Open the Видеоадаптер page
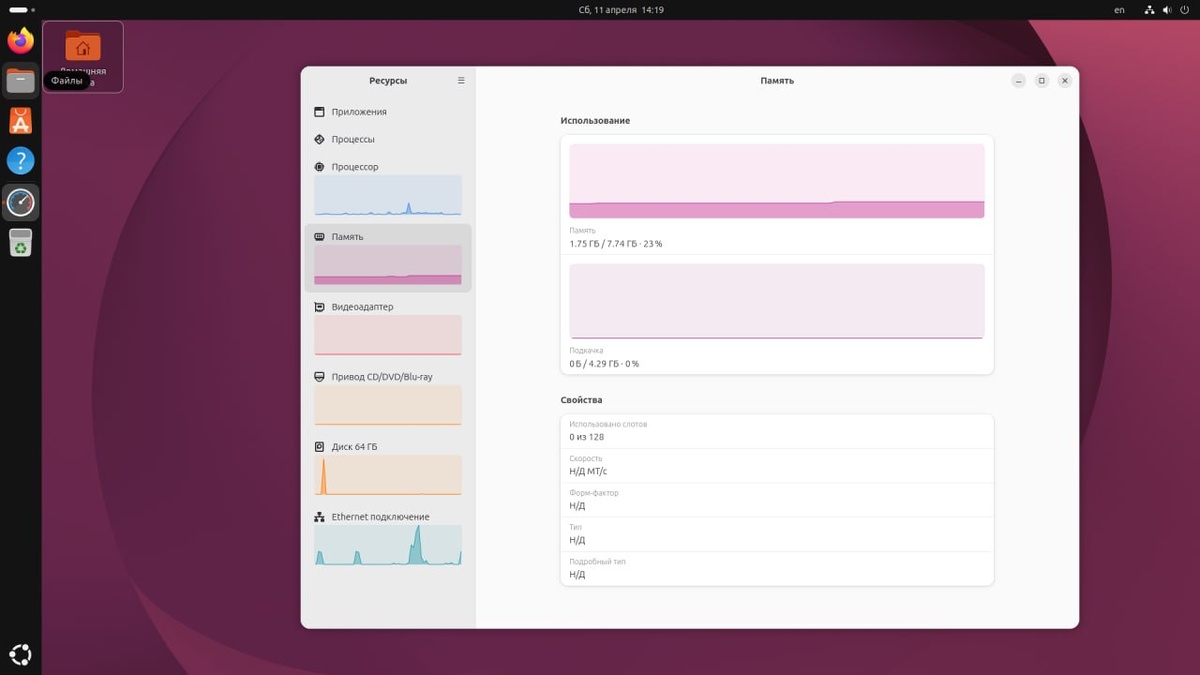Screen dimensions: 1200x675 click(388, 328)
